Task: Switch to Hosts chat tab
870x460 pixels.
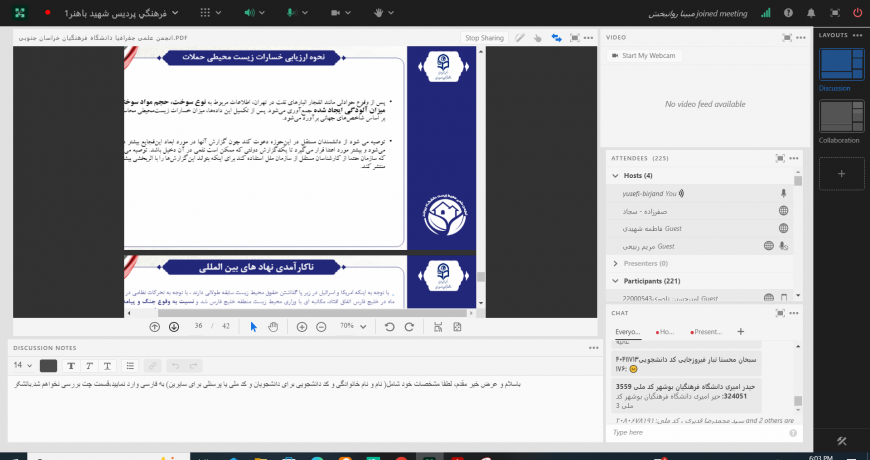Action: (x=666, y=332)
